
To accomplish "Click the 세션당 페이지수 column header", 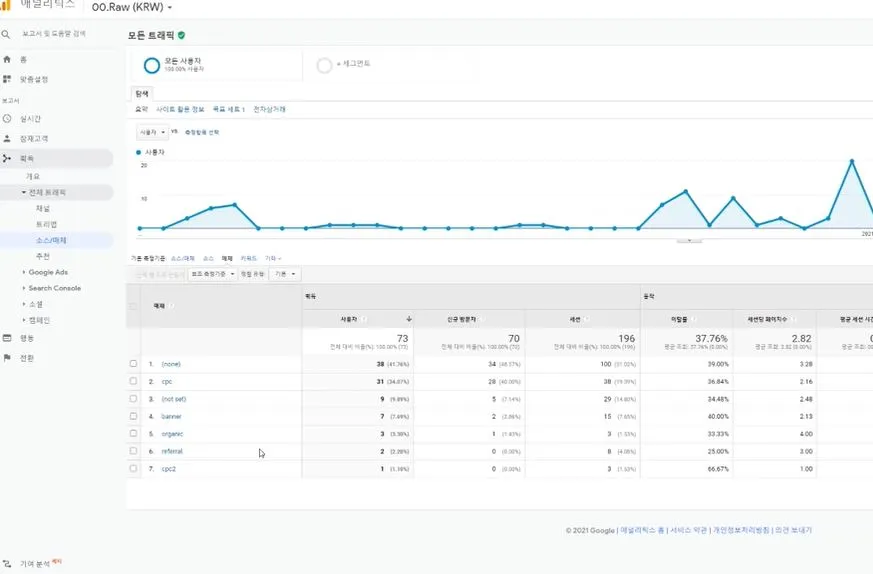I will tap(767, 319).
